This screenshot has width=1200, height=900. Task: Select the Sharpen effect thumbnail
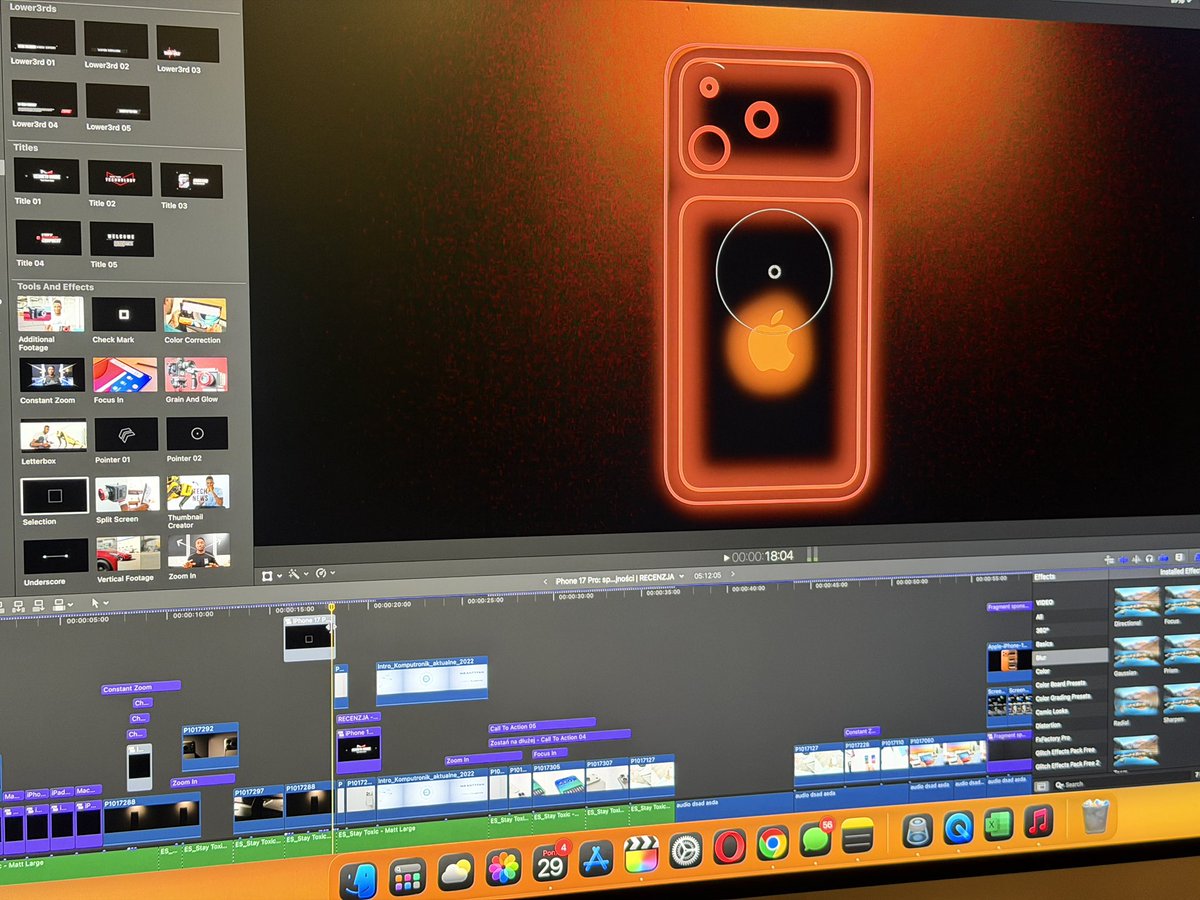coord(1183,697)
